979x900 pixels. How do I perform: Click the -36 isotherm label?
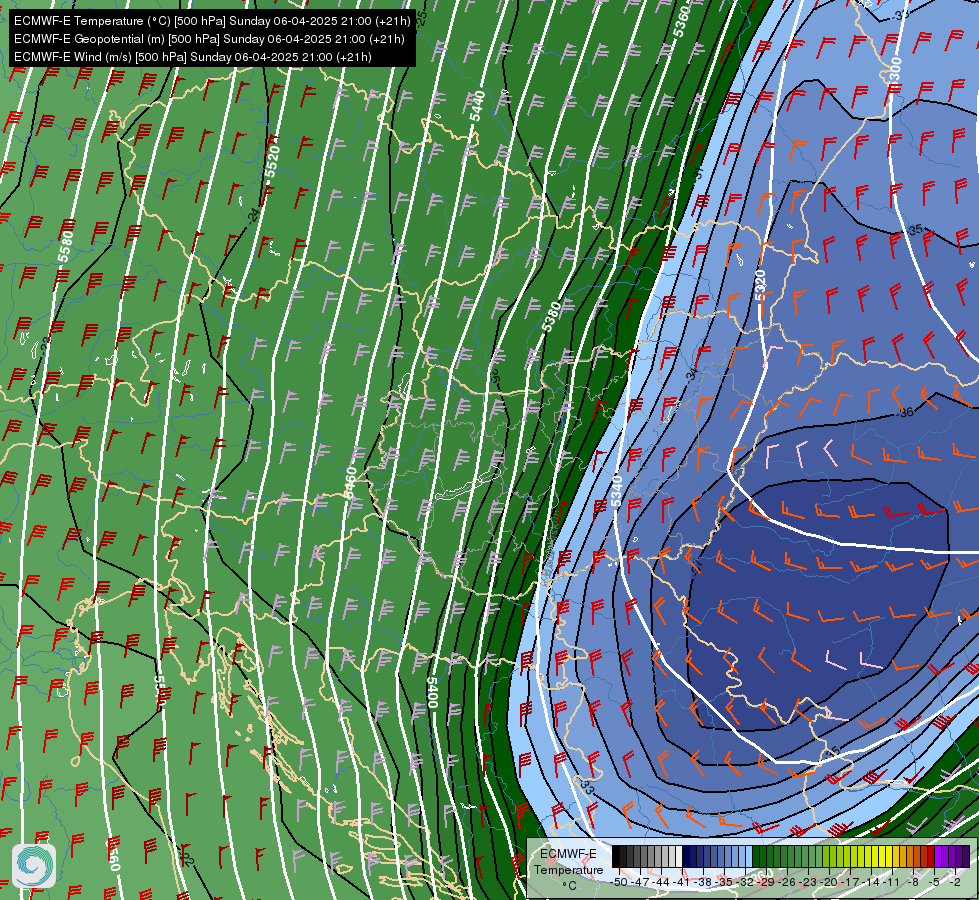pos(906,412)
